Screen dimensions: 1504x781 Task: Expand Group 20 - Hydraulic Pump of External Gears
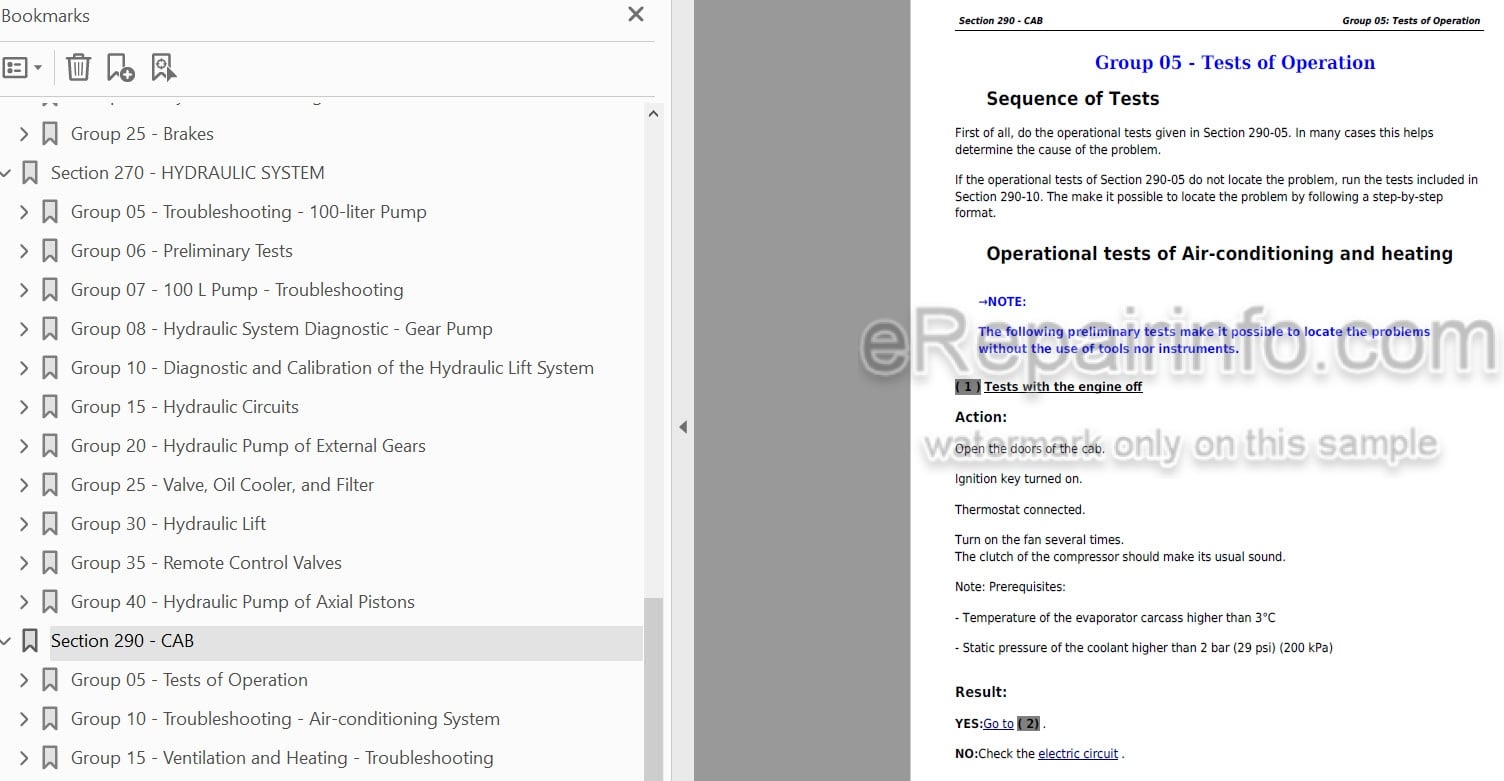pos(25,446)
